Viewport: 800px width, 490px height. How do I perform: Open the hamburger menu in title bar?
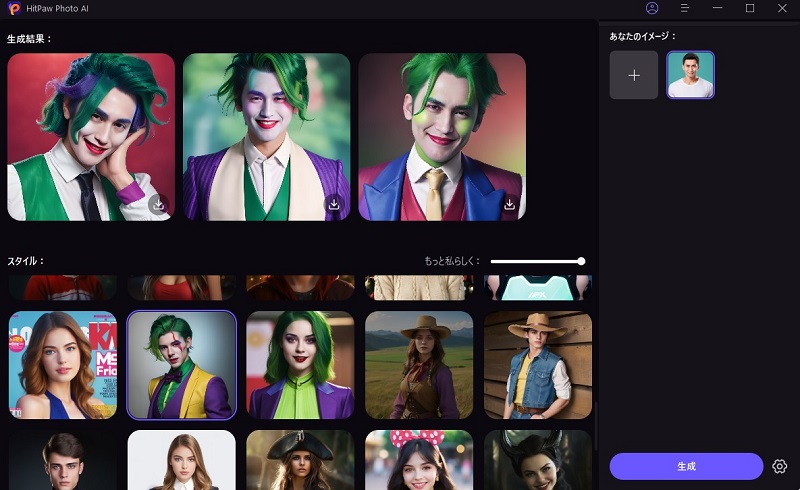685,8
